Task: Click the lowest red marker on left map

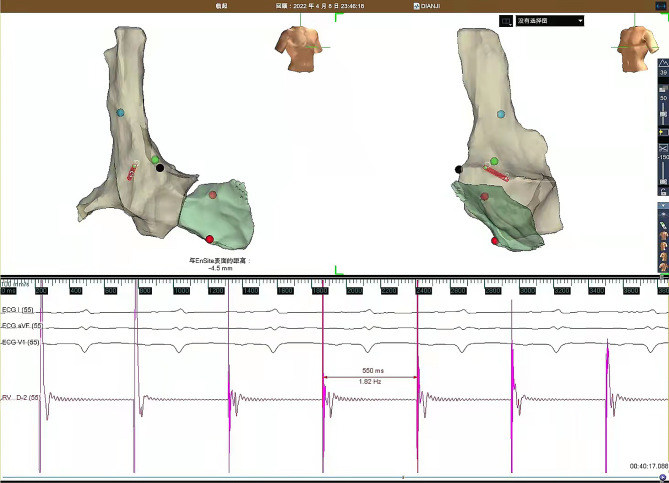Action: pos(209,239)
